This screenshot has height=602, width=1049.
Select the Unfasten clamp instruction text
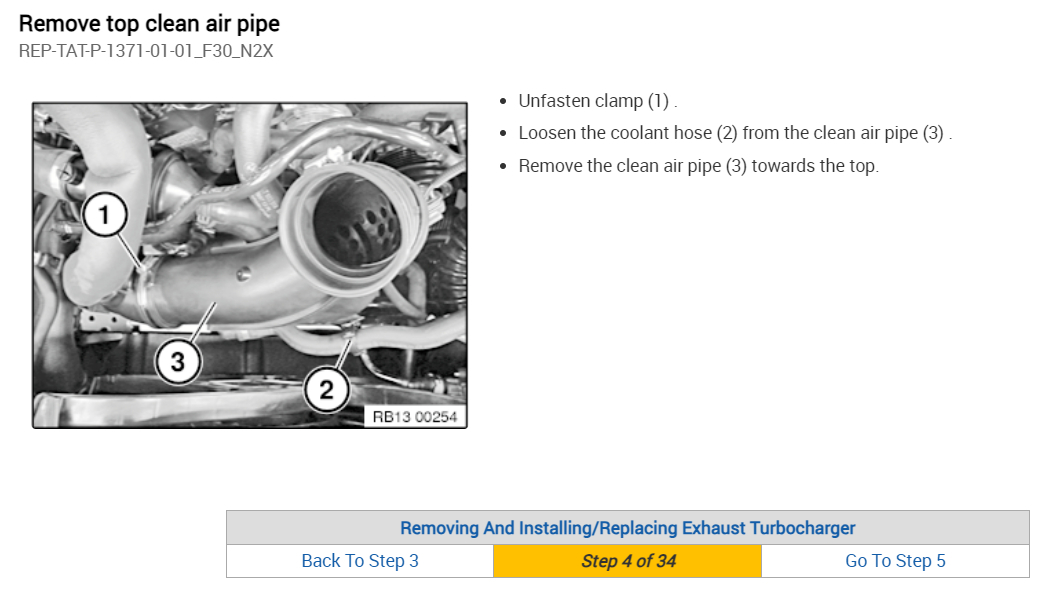click(x=597, y=101)
